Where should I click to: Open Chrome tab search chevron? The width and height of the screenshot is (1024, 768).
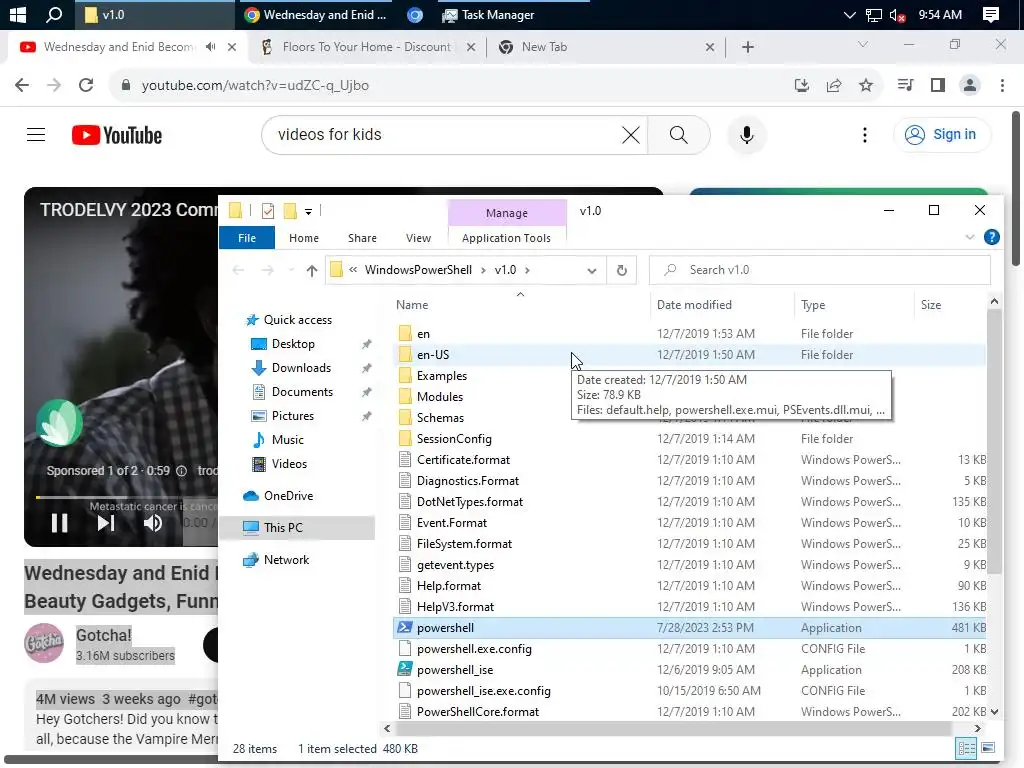click(x=863, y=44)
